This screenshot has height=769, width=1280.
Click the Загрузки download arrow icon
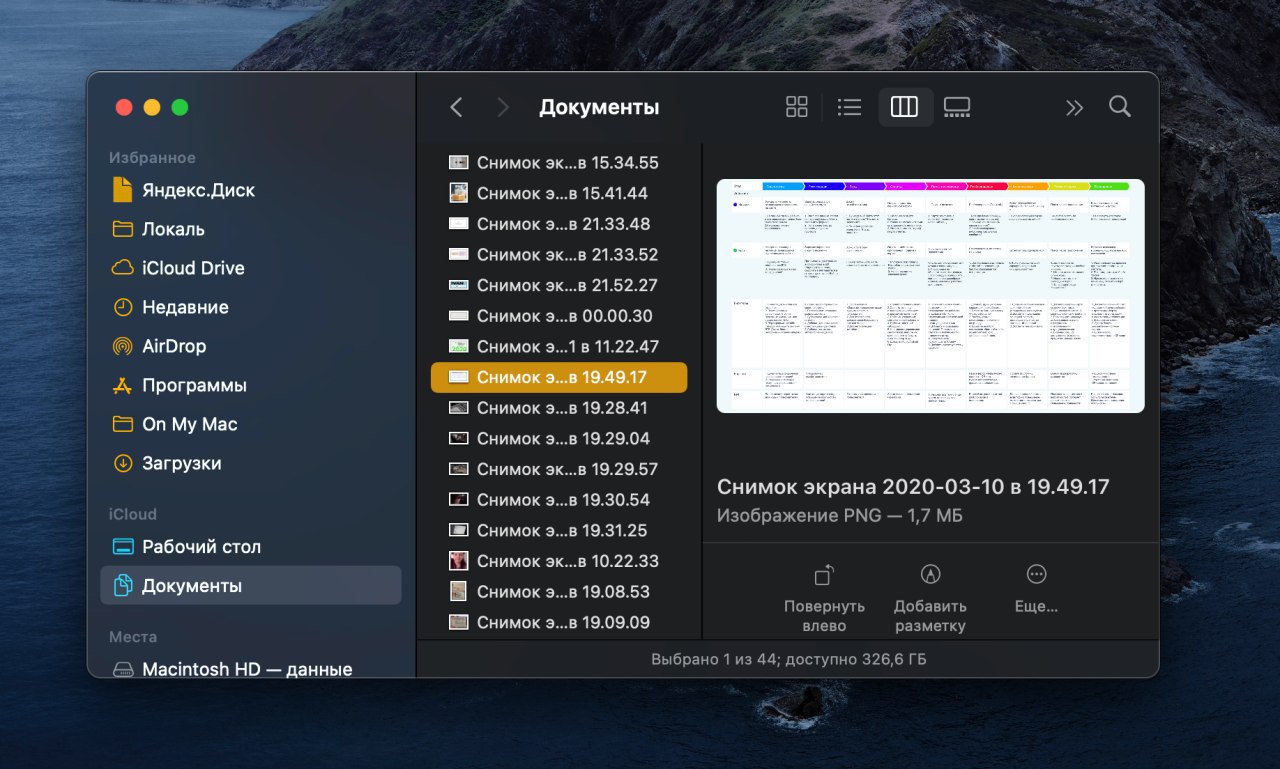(x=123, y=463)
